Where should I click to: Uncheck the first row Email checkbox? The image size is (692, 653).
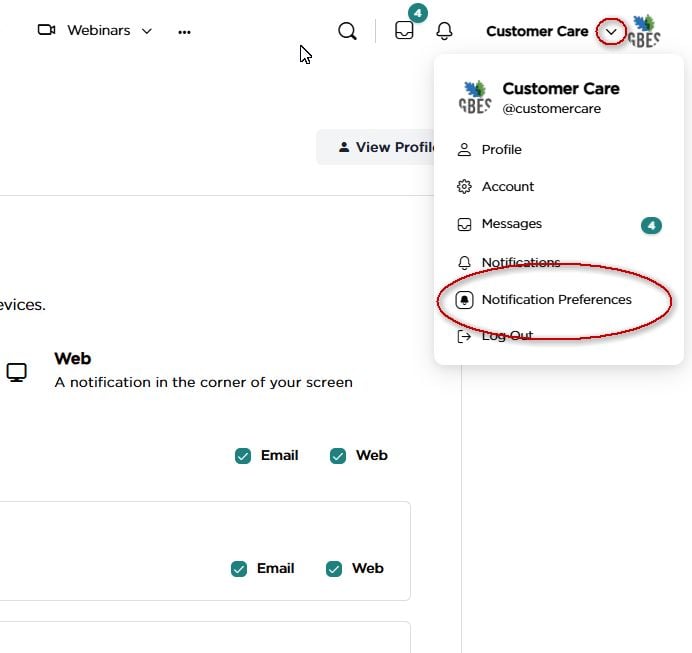point(243,456)
